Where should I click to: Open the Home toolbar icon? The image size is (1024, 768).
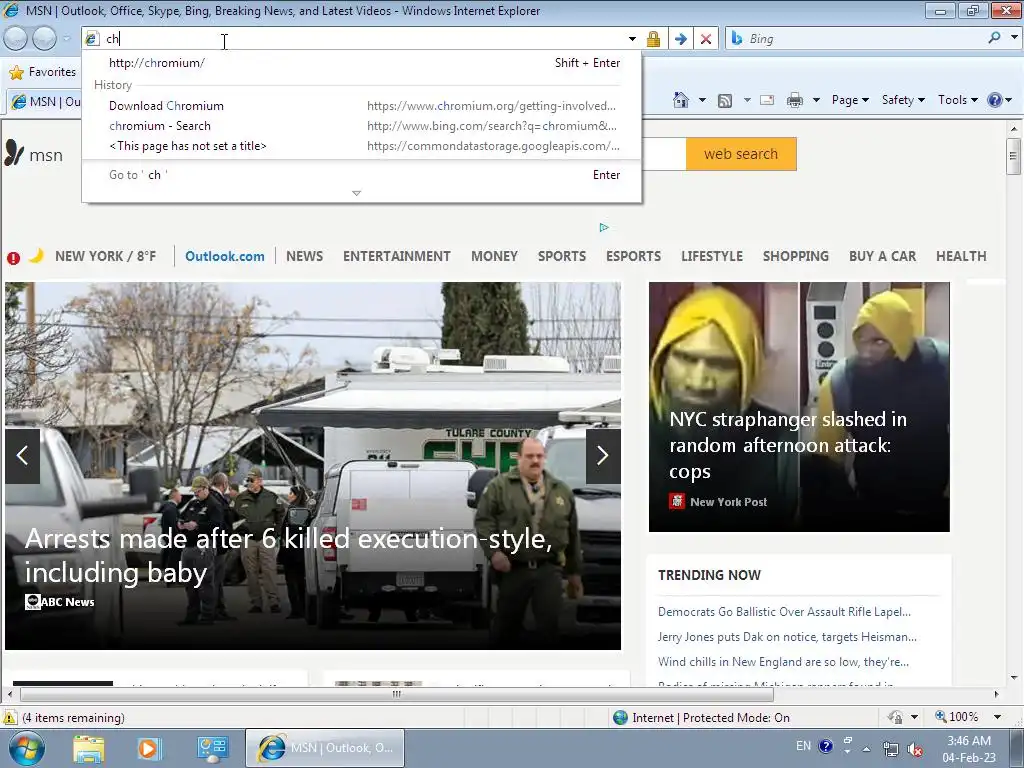680,100
